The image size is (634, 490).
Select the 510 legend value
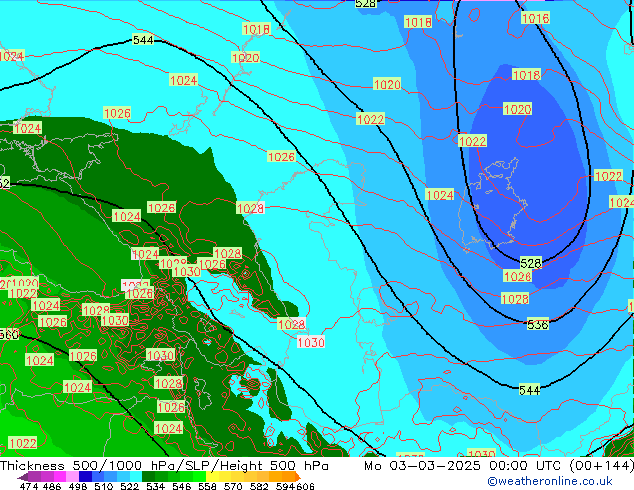click(104, 486)
